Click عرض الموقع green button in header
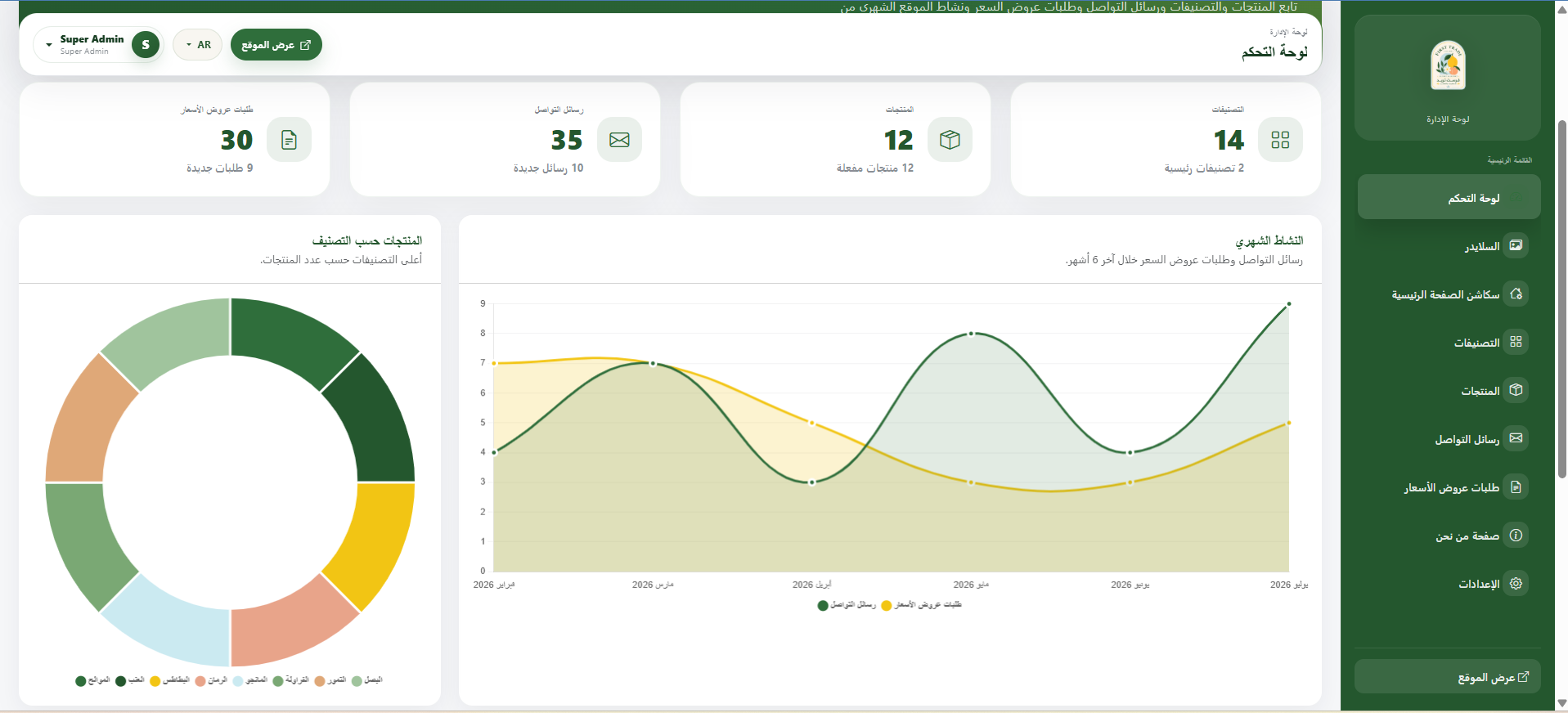This screenshot has width=1568, height=713. point(276,45)
